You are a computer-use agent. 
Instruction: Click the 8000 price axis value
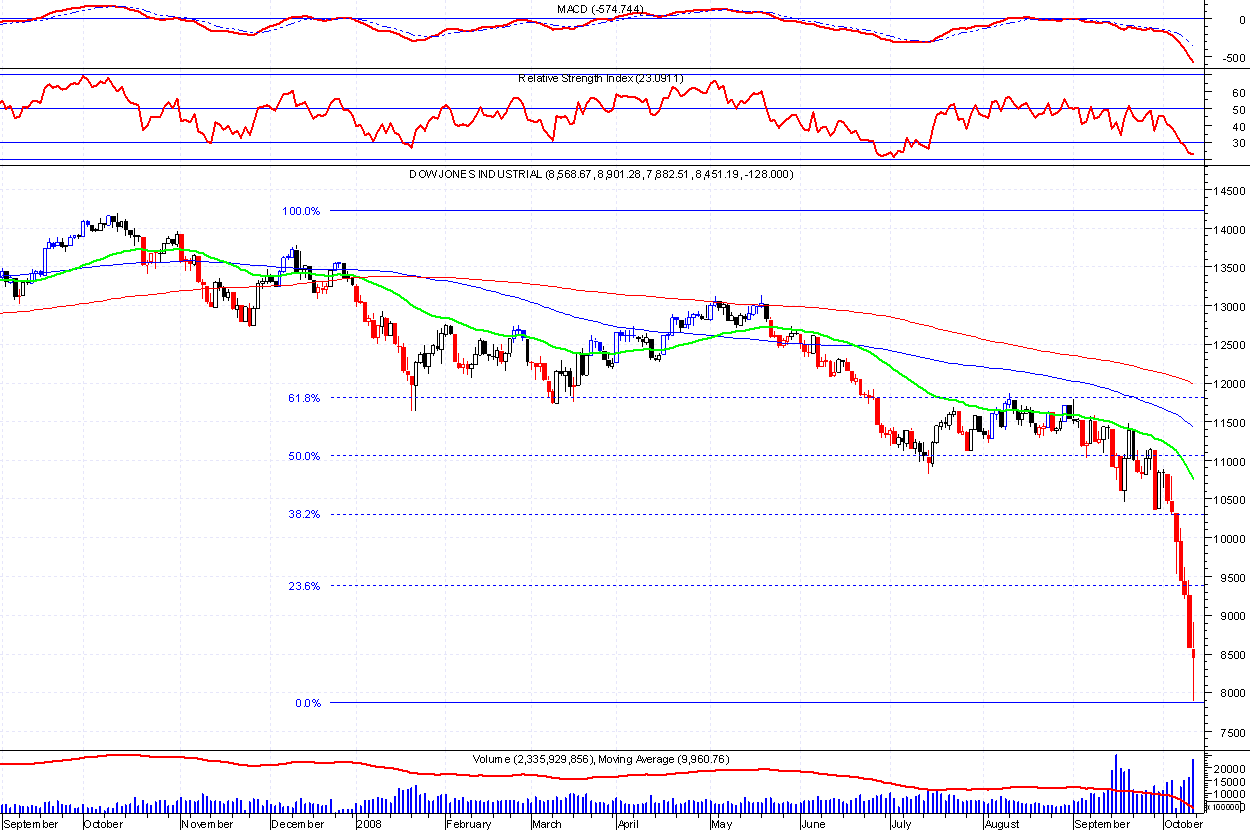[x=1230, y=694]
